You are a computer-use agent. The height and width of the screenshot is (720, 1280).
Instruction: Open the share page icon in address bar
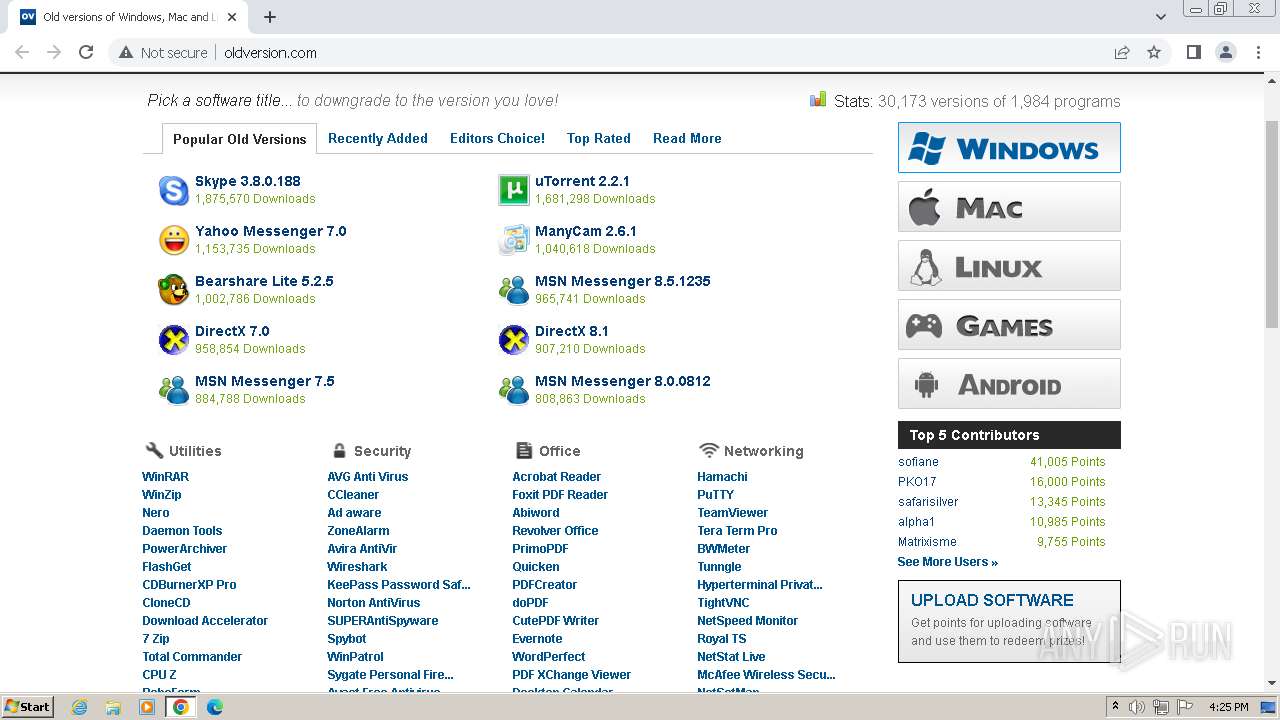(1122, 52)
